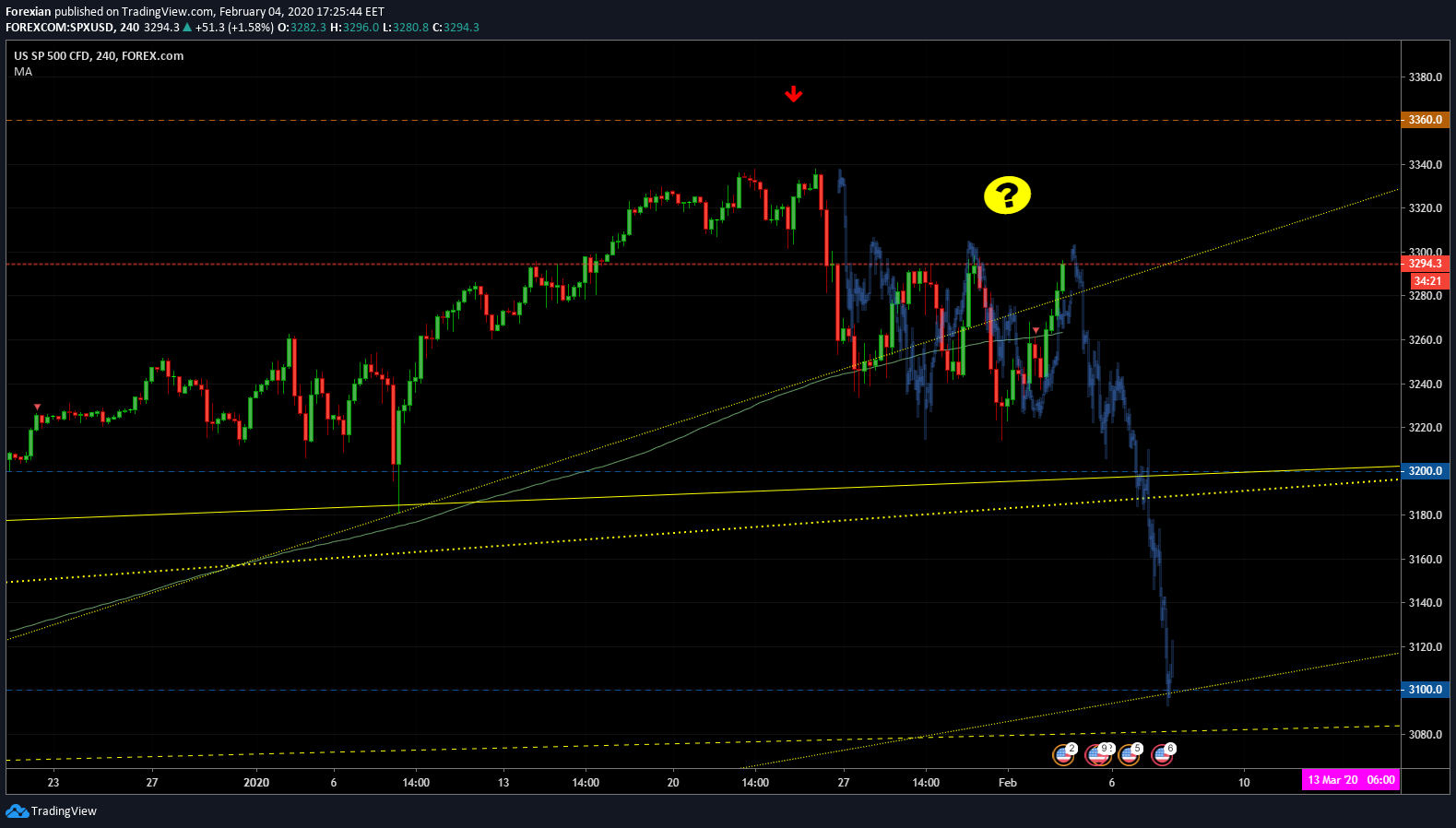Open US economic event icon with badge 6
This screenshot has width=1456, height=828.
(x=1163, y=755)
